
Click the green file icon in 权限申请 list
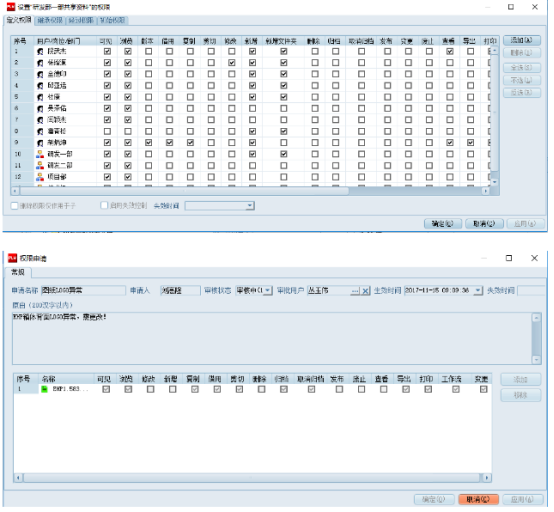(45, 389)
